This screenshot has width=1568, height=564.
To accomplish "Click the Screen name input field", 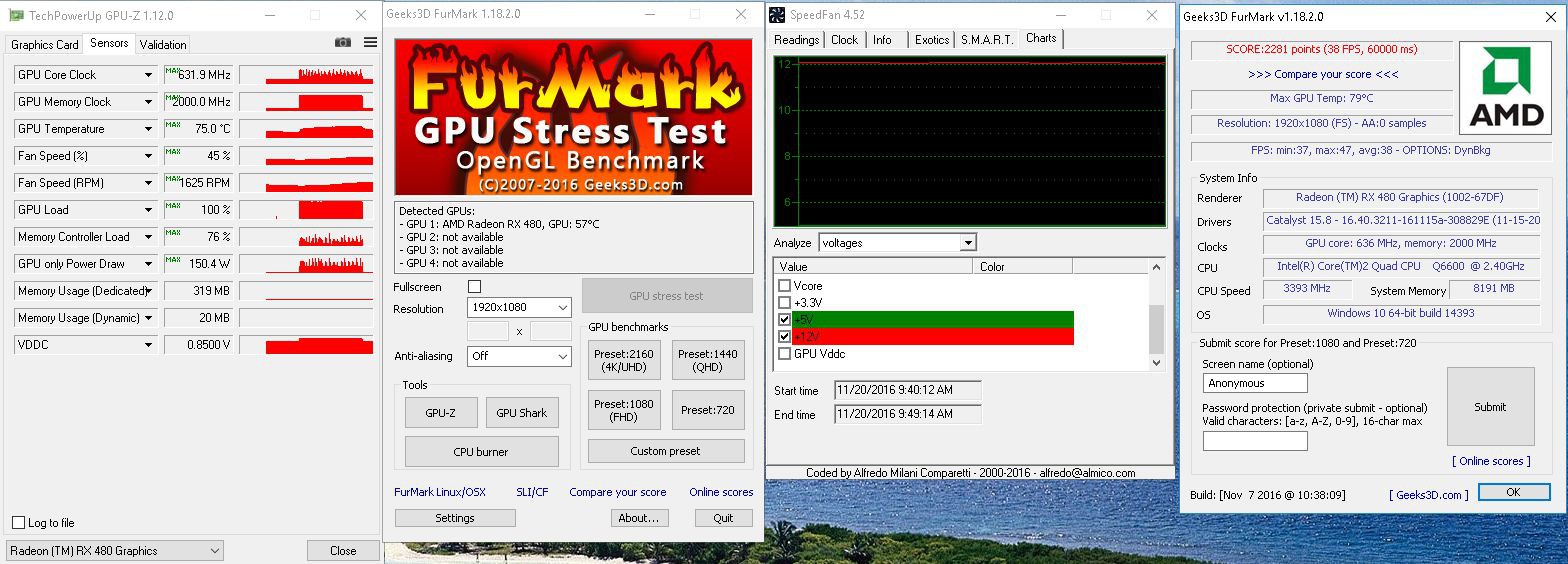I will (x=1254, y=383).
